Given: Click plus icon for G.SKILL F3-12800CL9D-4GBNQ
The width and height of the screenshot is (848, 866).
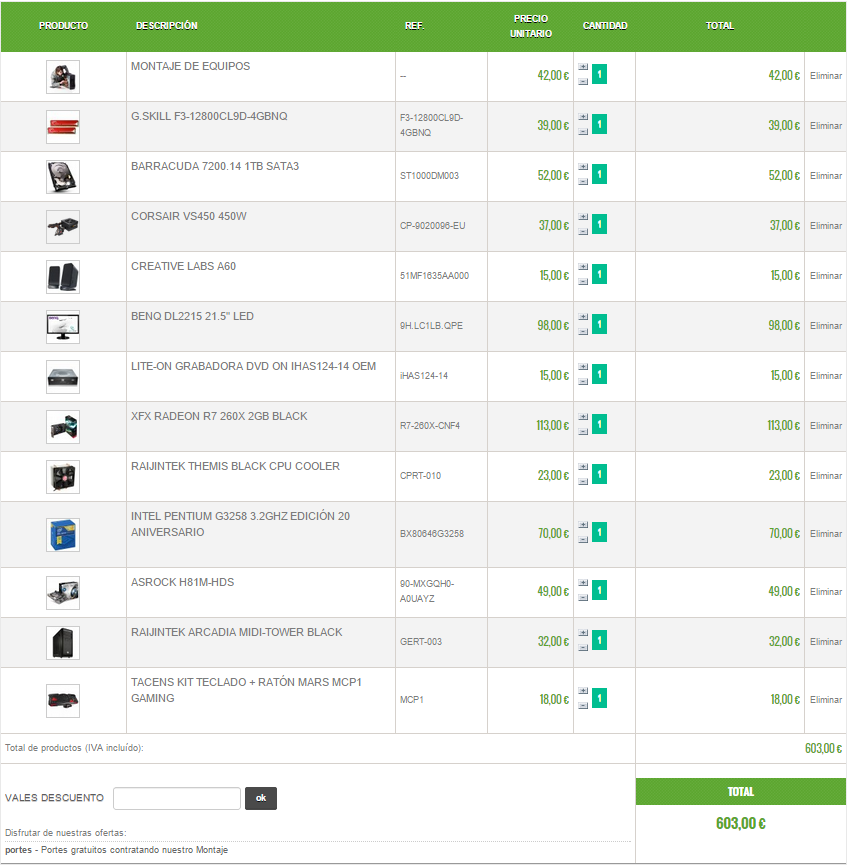Looking at the screenshot, I should [x=583, y=117].
